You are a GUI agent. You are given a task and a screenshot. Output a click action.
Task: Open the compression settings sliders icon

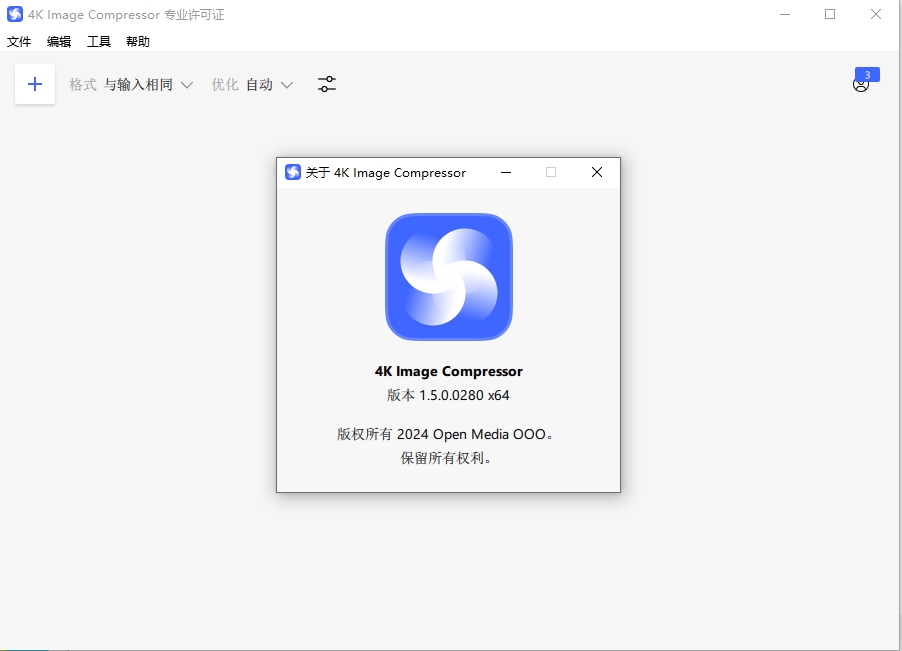[x=327, y=85]
